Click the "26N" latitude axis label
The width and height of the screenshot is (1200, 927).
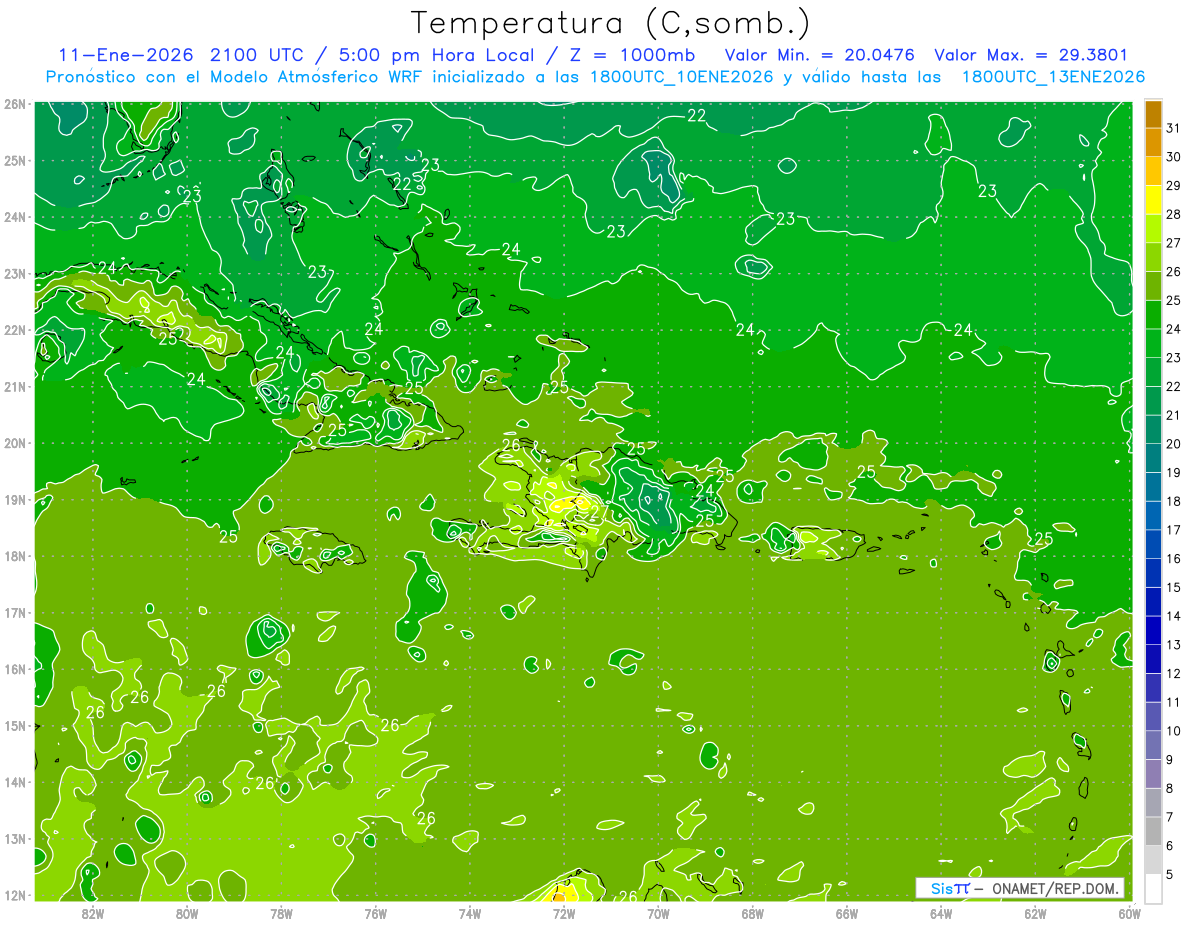[x=14, y=104]
